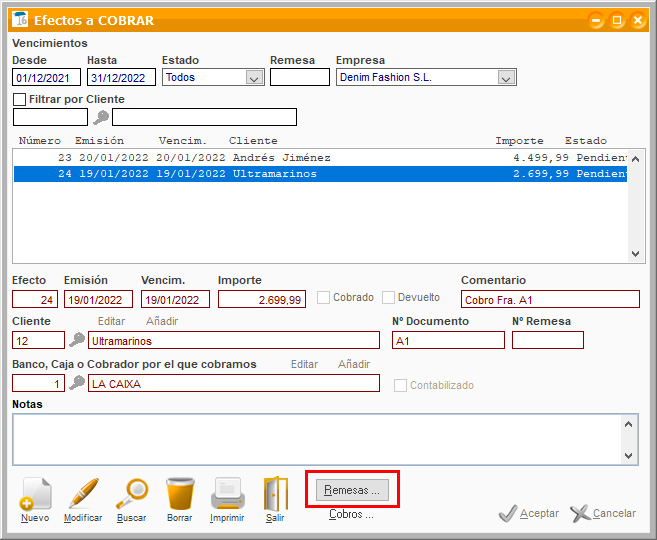The height and width of the screenshot is (540, 657).
Task: Click the Aceptar checkmark button
Action: point(529,513)
